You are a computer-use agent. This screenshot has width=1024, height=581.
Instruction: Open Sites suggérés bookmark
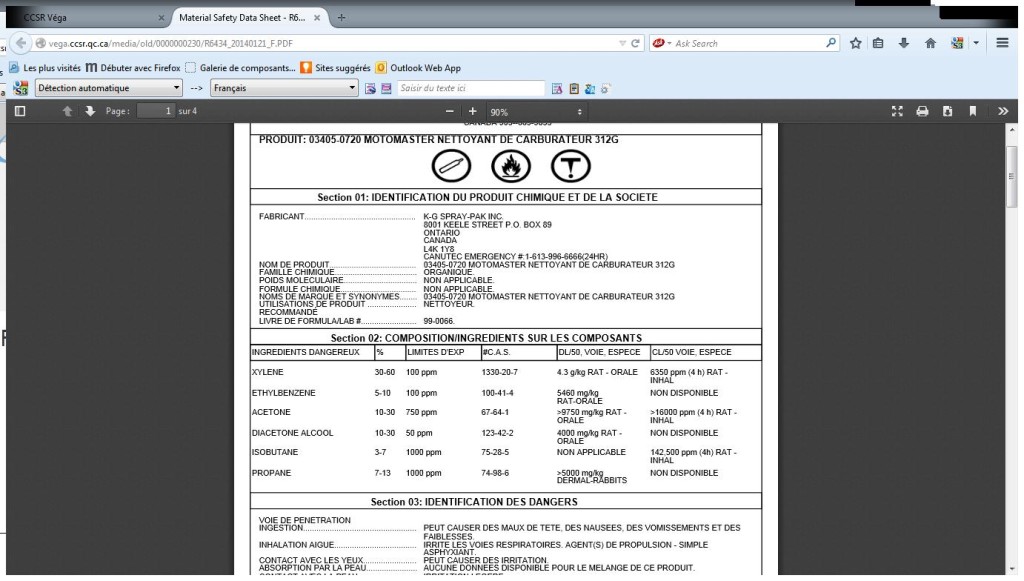(x=335, y=68)
